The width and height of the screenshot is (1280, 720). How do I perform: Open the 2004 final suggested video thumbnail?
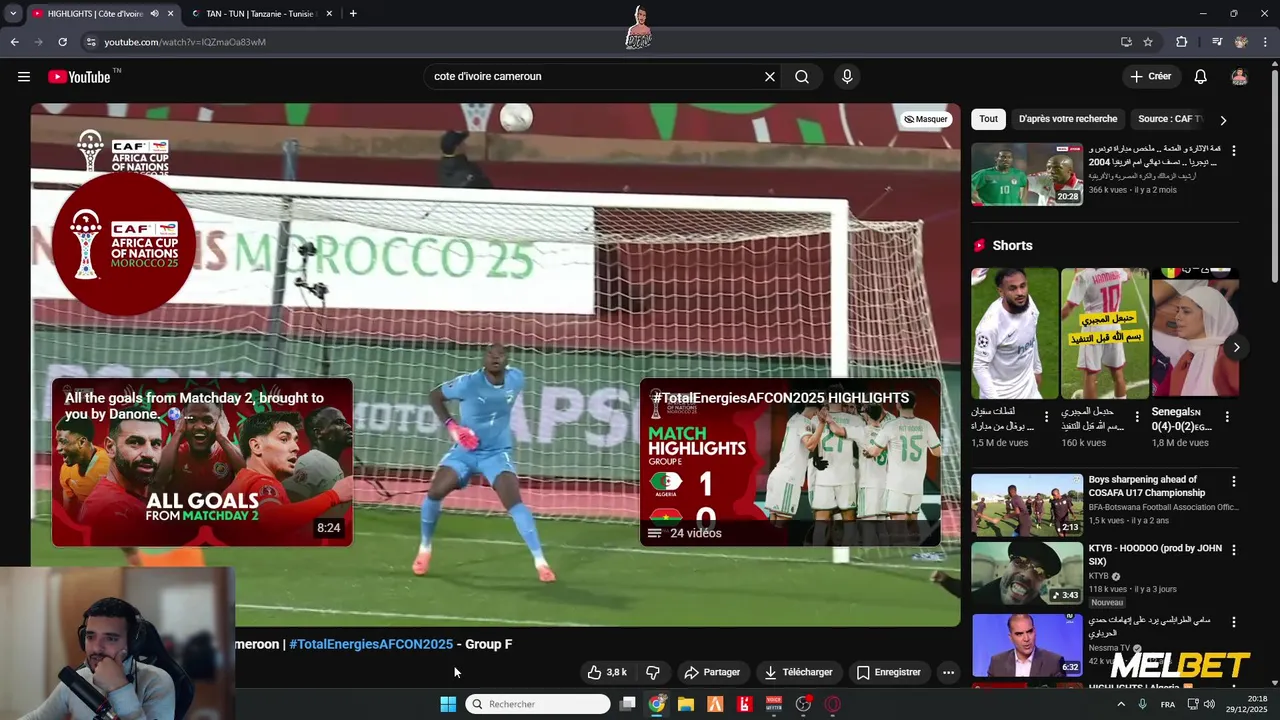pos(1027,174)
